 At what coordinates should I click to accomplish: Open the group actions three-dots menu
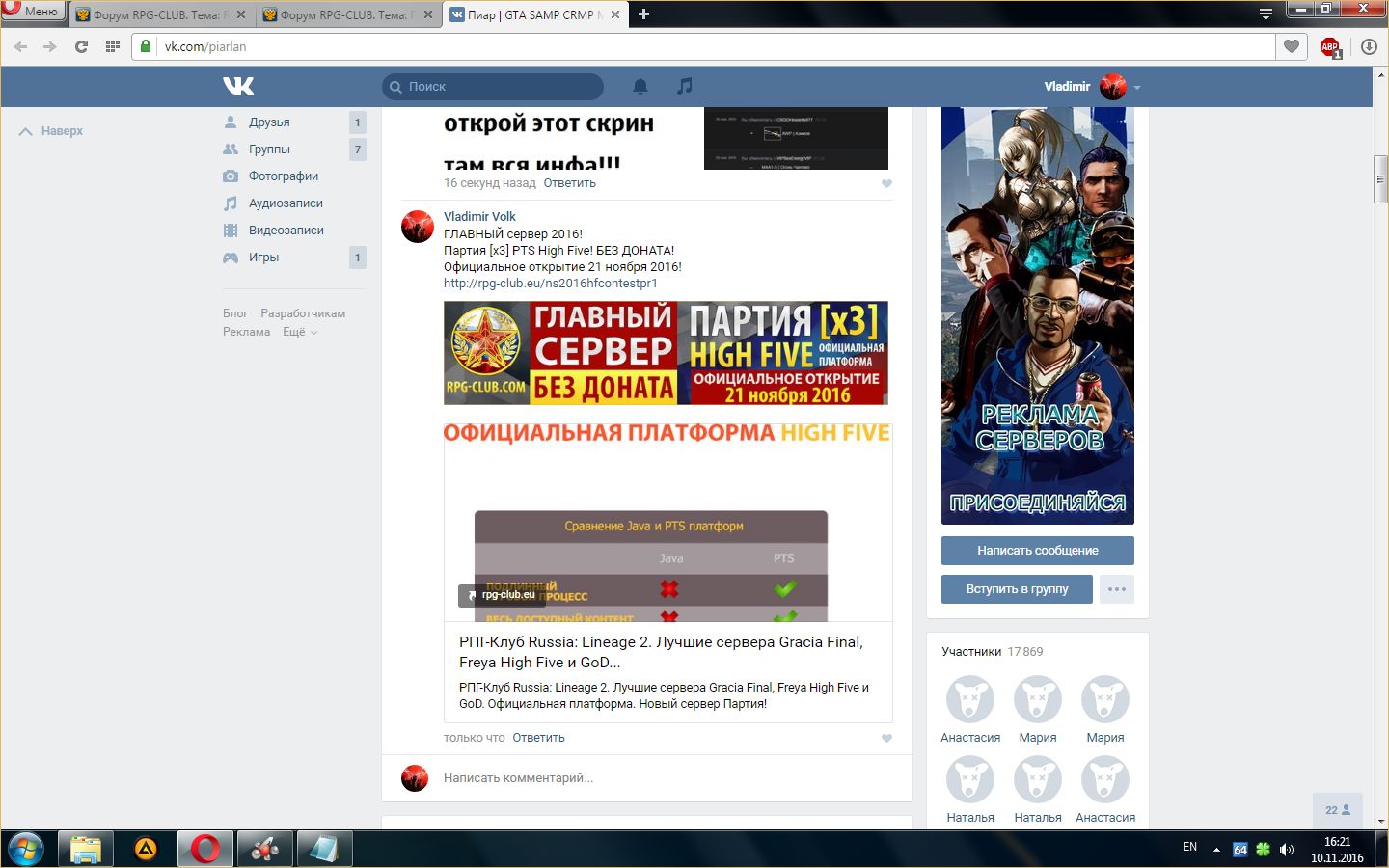(1117, 589)
